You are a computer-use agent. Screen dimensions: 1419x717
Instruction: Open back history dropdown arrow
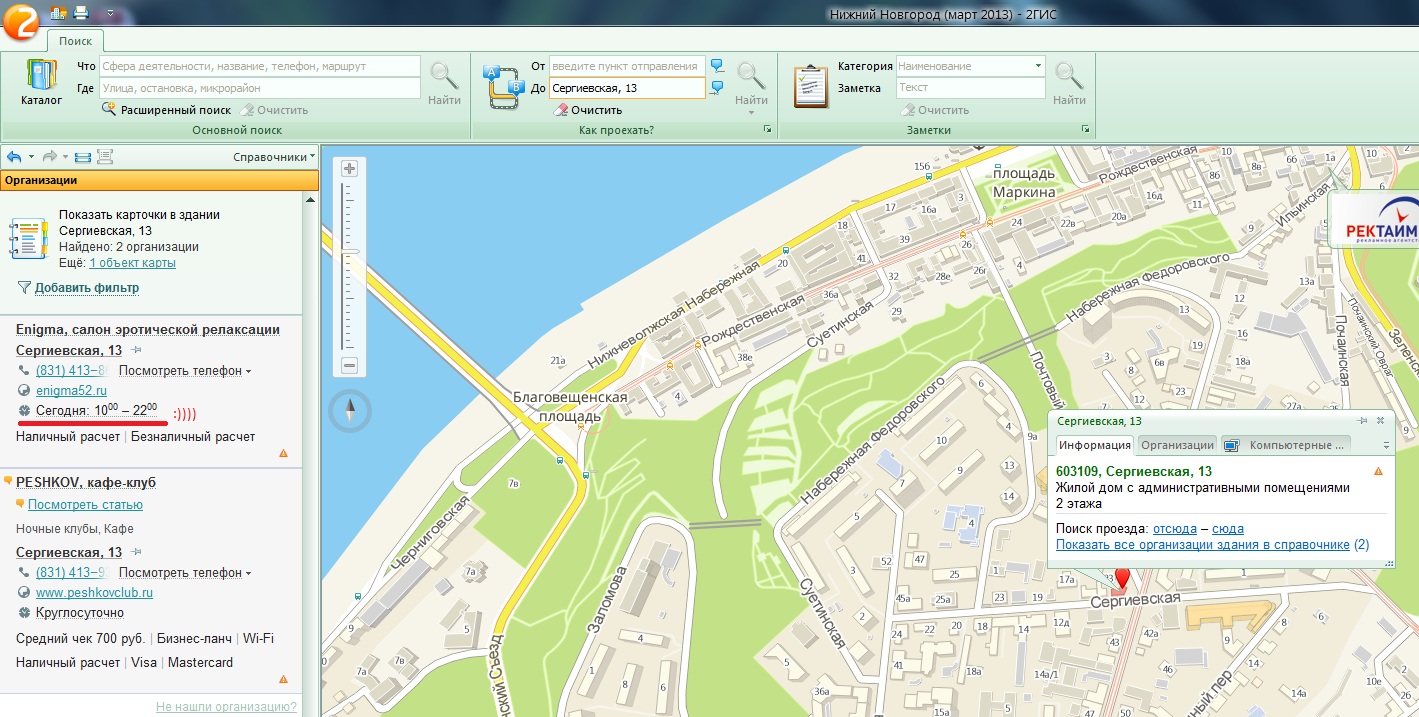[x=31, y=157]
